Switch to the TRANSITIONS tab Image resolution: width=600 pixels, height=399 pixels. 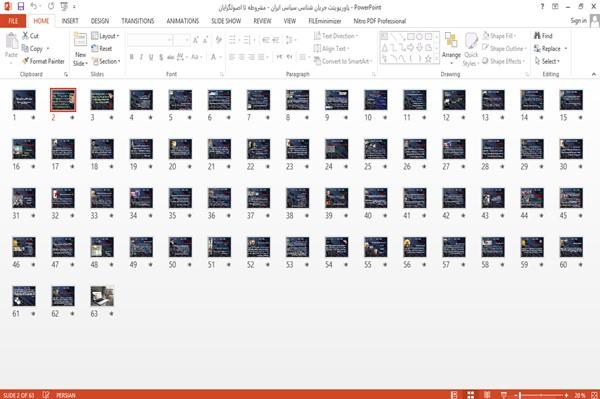(138, 21)
